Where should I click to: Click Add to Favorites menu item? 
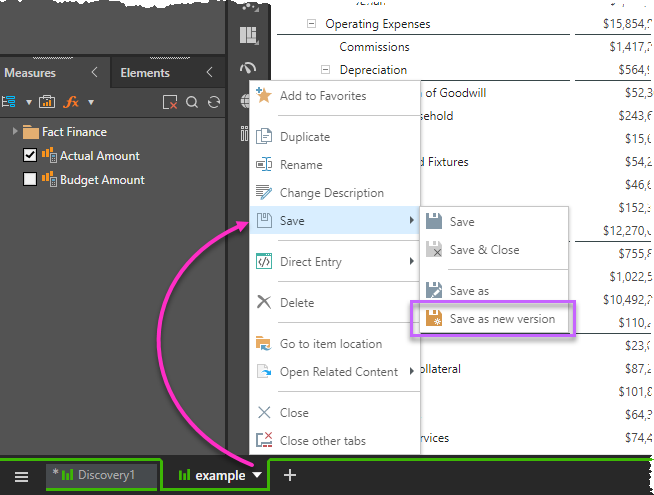tap(322, 96)
